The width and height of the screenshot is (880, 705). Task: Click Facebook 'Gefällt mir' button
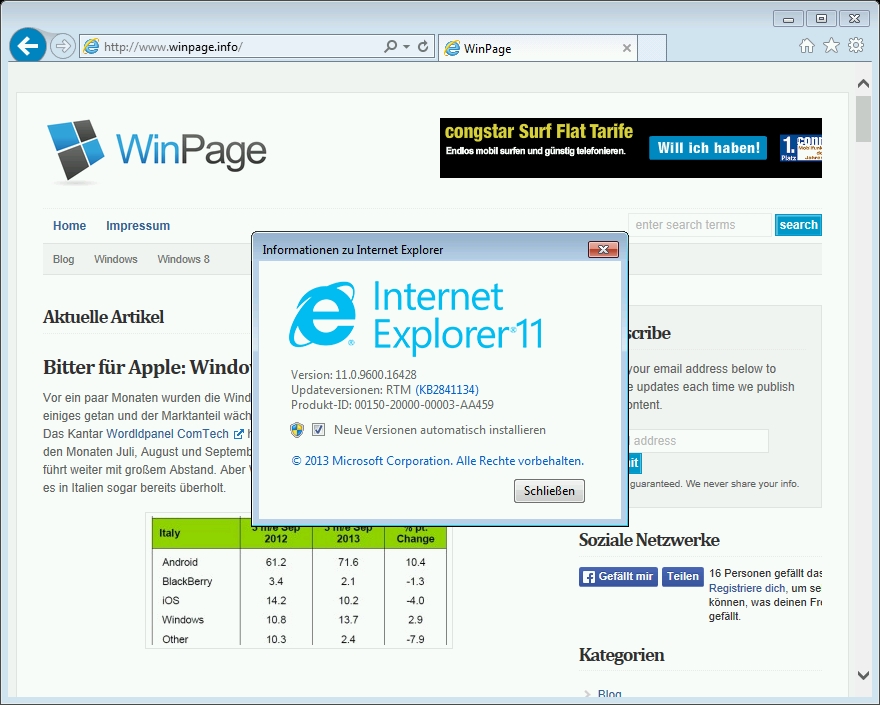(x=618, y=576)
